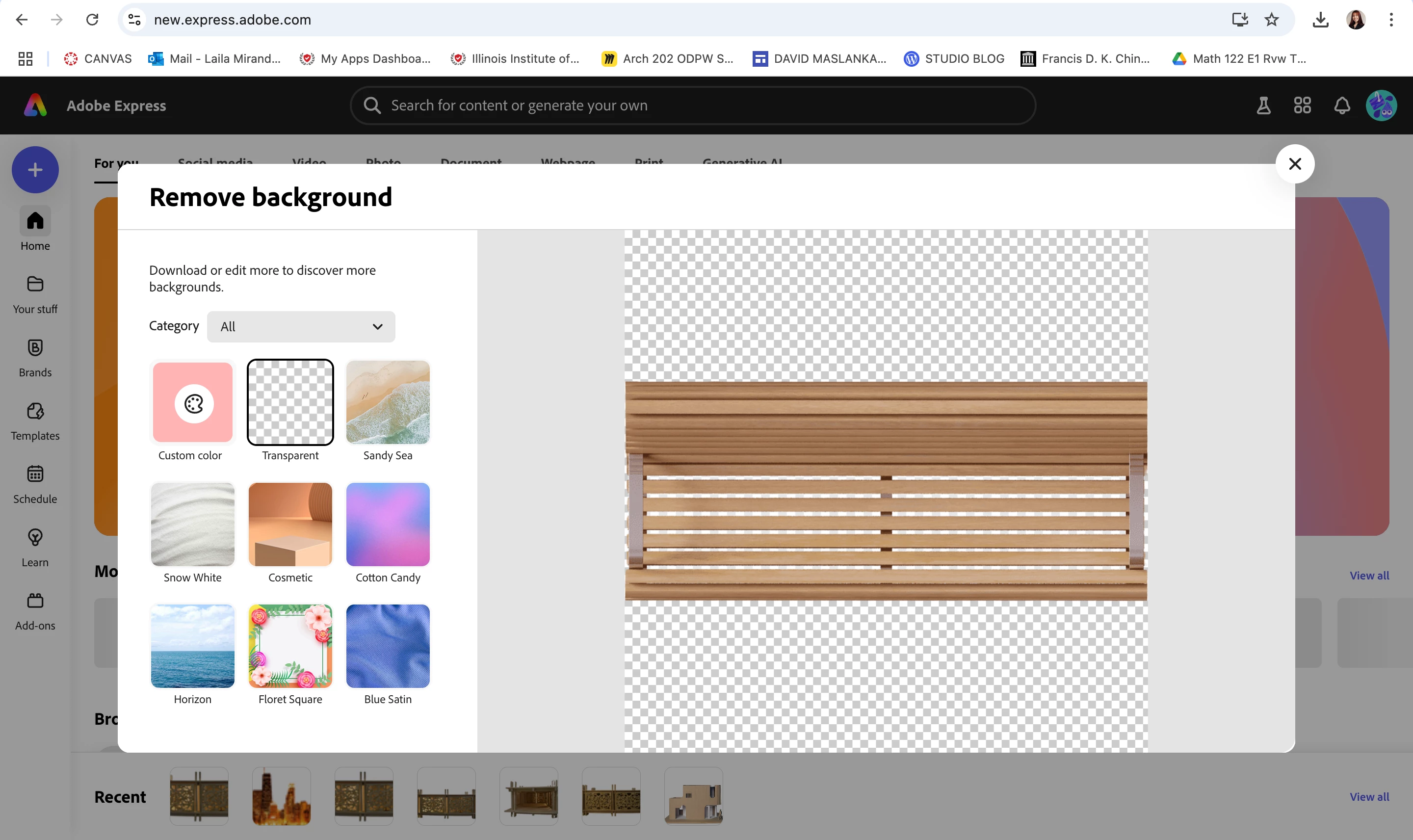
Task: Click the Adobe Express search field
Action: 692,106
